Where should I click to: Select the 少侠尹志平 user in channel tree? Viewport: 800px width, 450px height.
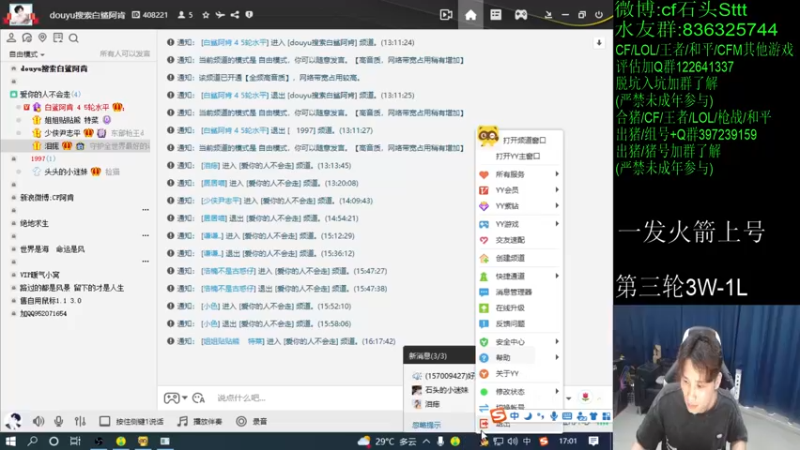click(62, 133)
